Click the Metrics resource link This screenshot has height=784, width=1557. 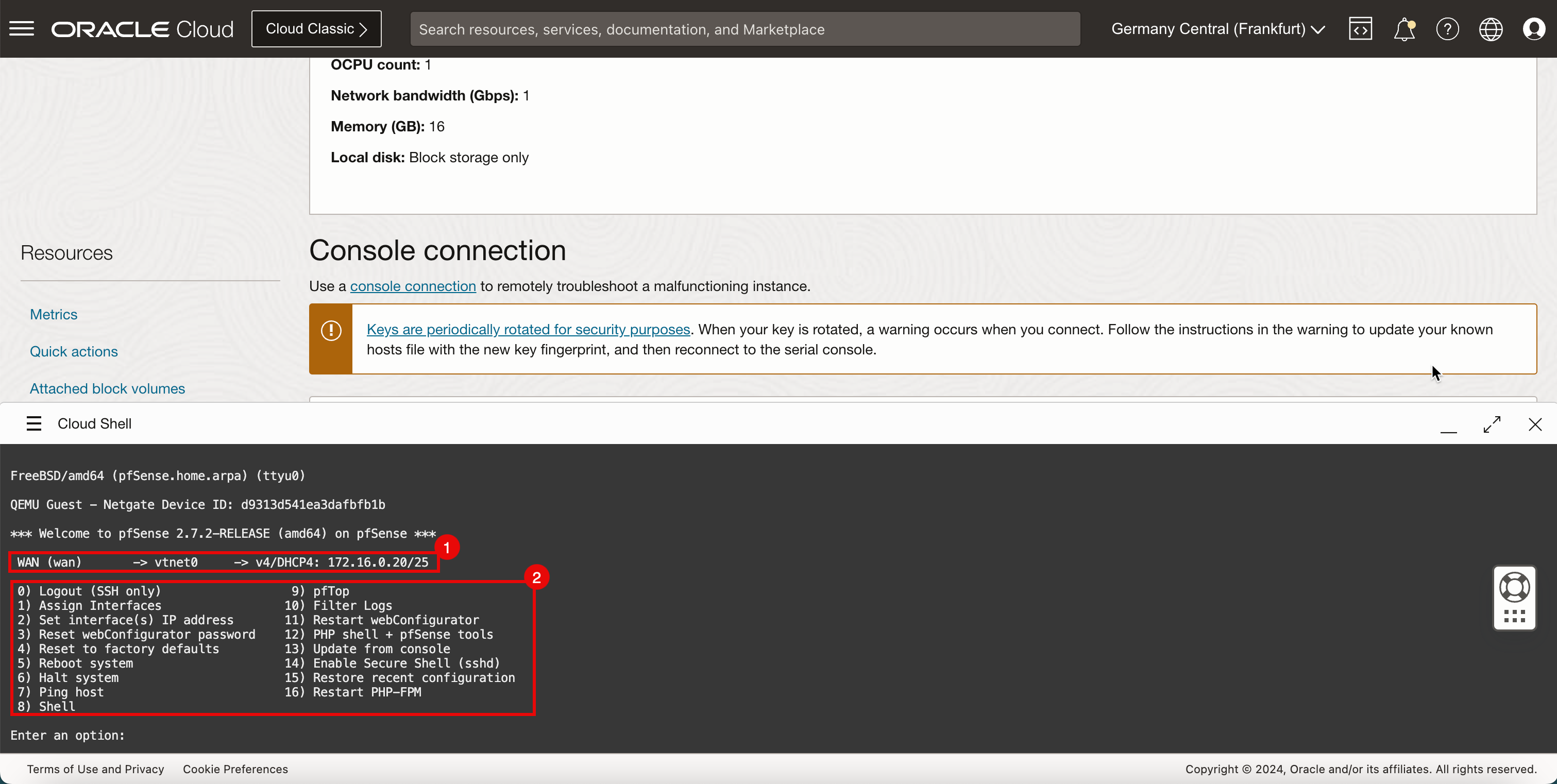click(53, 314)
